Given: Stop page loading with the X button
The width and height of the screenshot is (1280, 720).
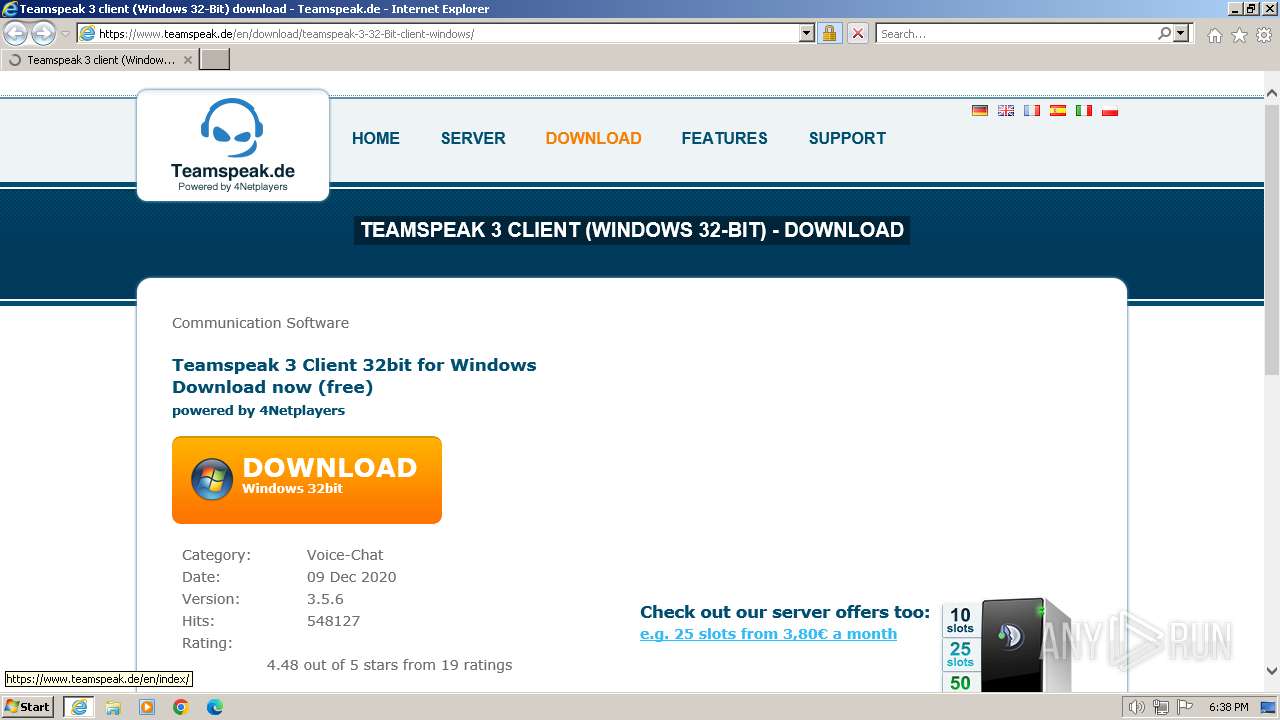Looking at the screenshot, I should 858,34.
